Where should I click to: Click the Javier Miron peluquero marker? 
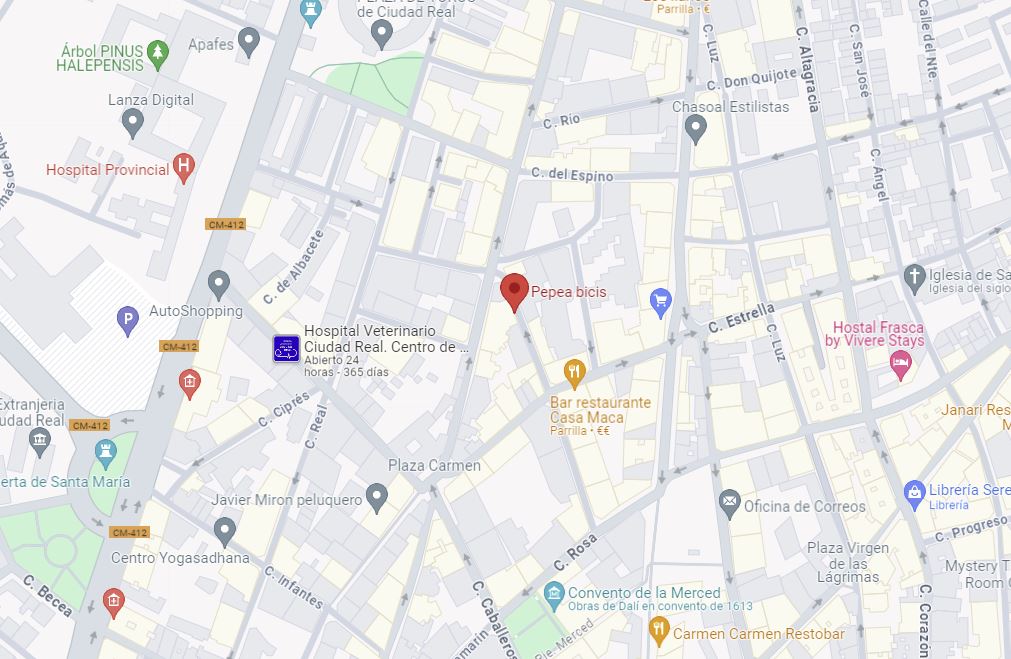click(377, 498)
